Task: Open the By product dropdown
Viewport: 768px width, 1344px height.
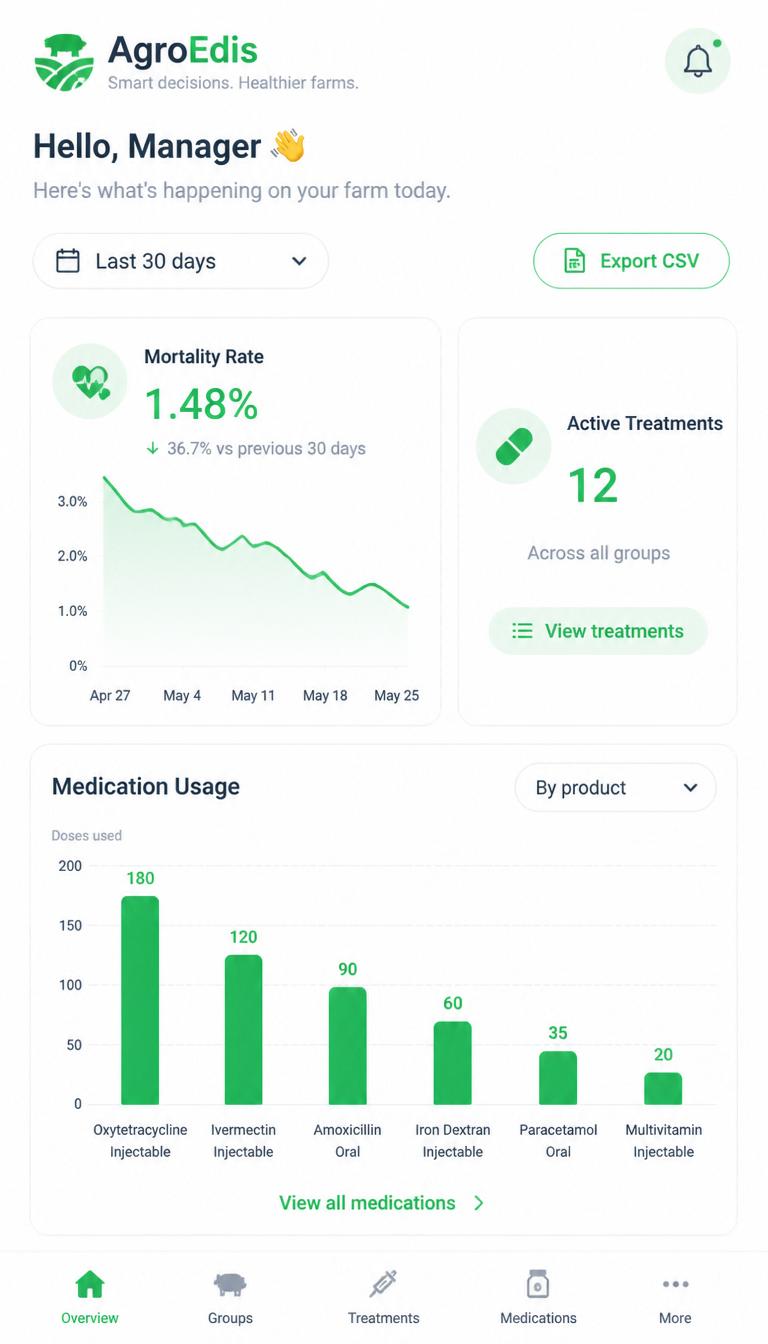Action: [x=616, y=787]
